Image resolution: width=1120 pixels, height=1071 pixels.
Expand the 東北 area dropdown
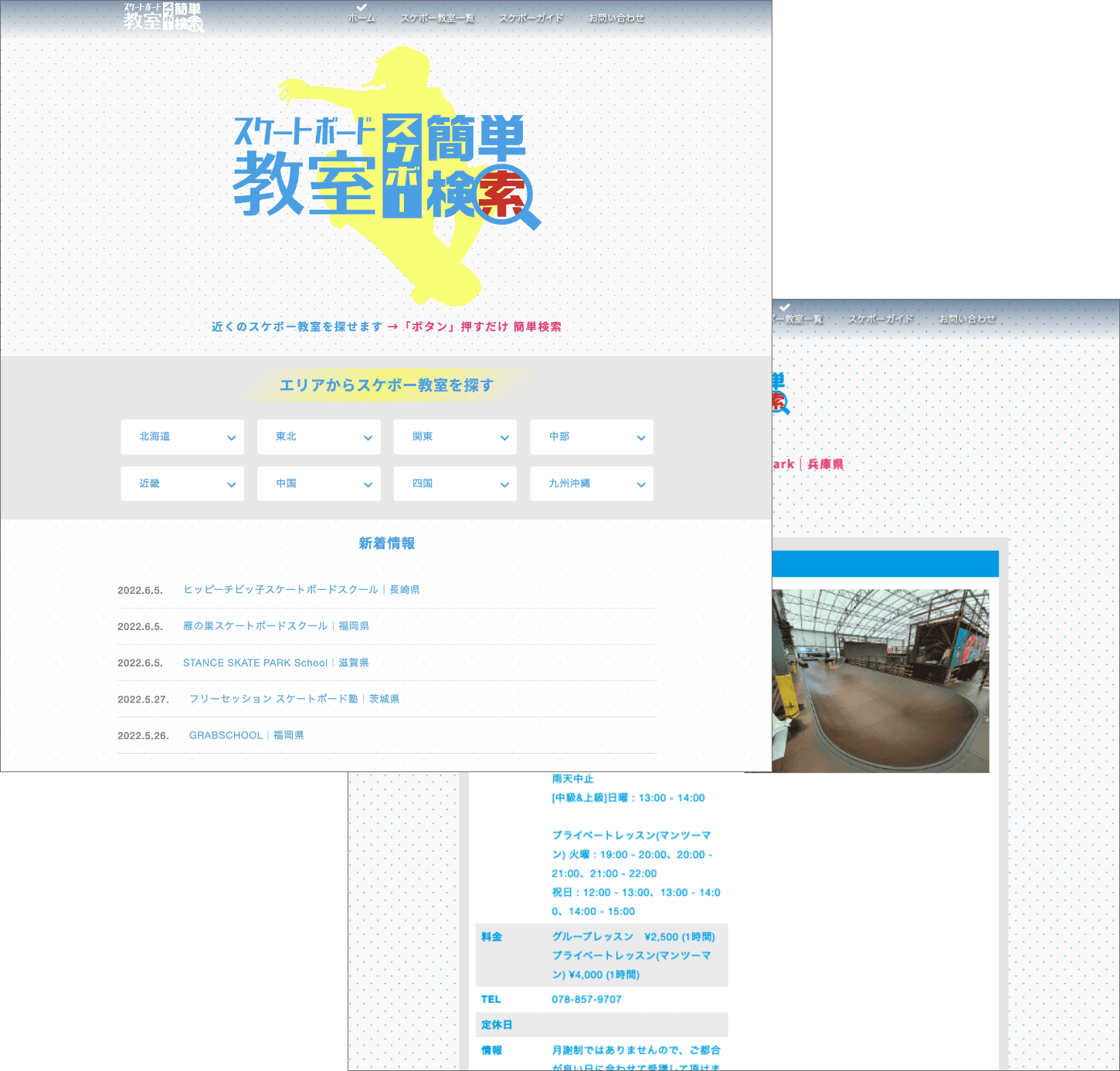click(x=319, y=437)
